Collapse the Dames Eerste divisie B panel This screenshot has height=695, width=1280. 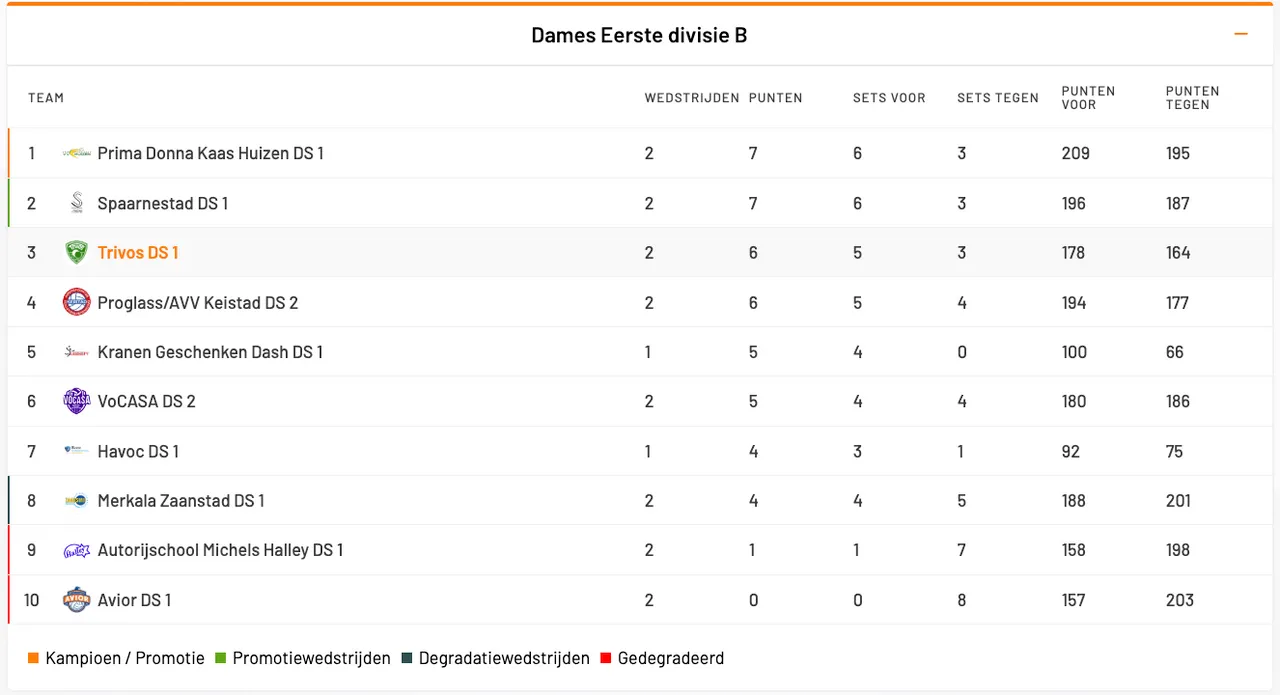(x=1241, y=35)
